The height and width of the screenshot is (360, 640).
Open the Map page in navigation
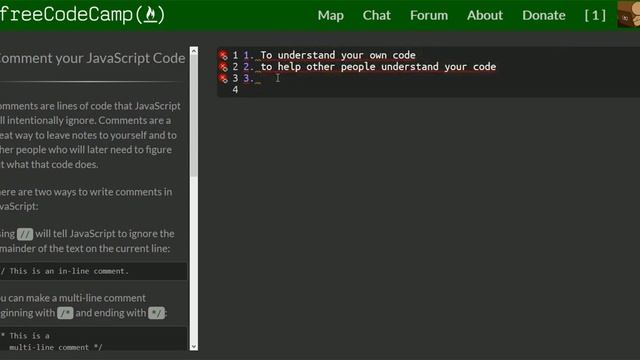pyautogui.click(x=331, y=16)
